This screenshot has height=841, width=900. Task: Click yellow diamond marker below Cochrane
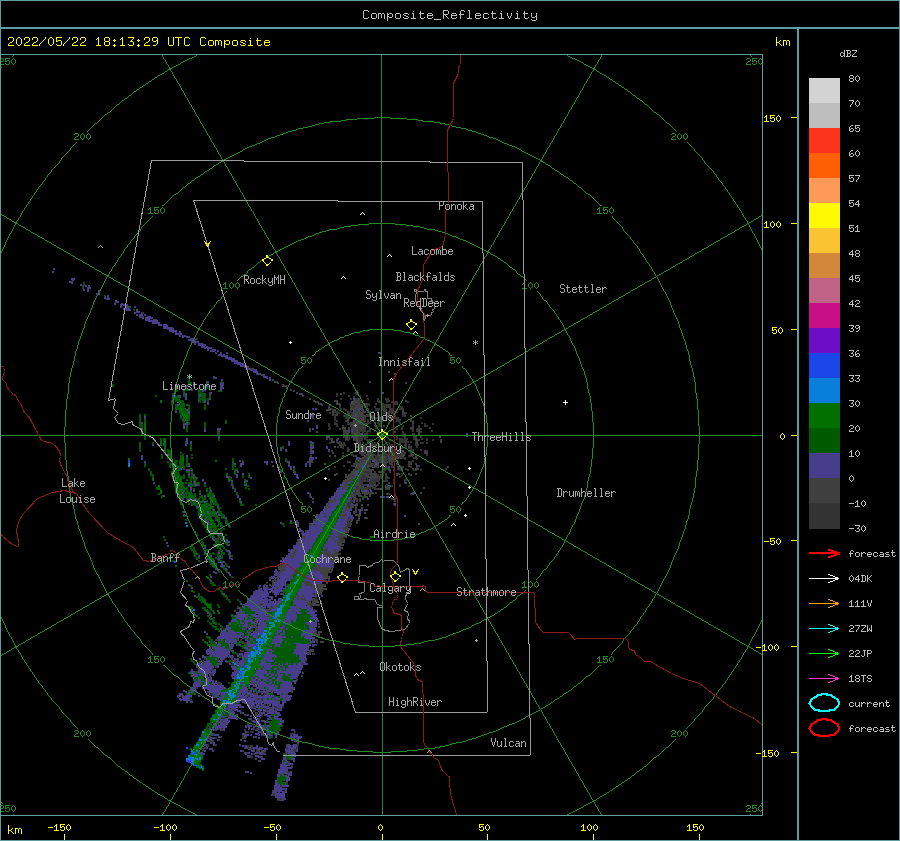[343, 577]
